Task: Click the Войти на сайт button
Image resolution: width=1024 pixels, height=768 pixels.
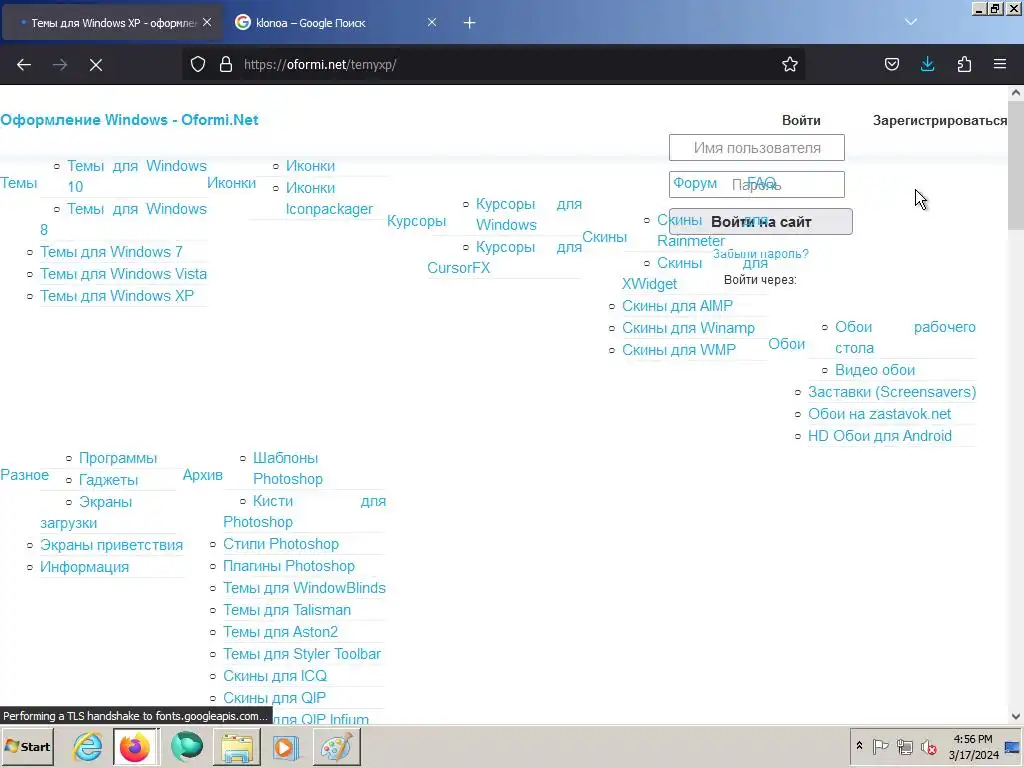Action: (761, 221)
